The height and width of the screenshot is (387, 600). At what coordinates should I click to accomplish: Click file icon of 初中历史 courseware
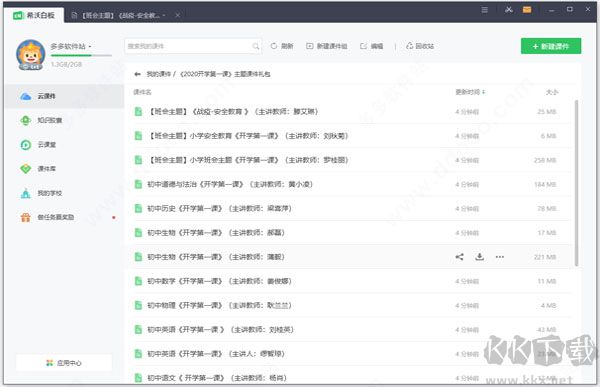click(139, 209)
